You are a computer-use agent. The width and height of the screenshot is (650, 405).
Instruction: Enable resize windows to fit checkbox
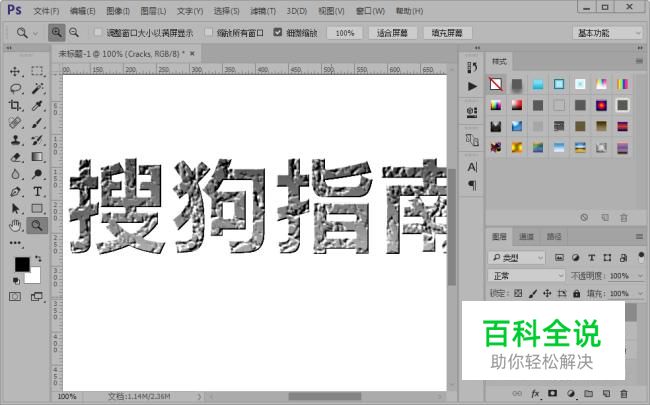pyautogui.click(x=98, y=32)
